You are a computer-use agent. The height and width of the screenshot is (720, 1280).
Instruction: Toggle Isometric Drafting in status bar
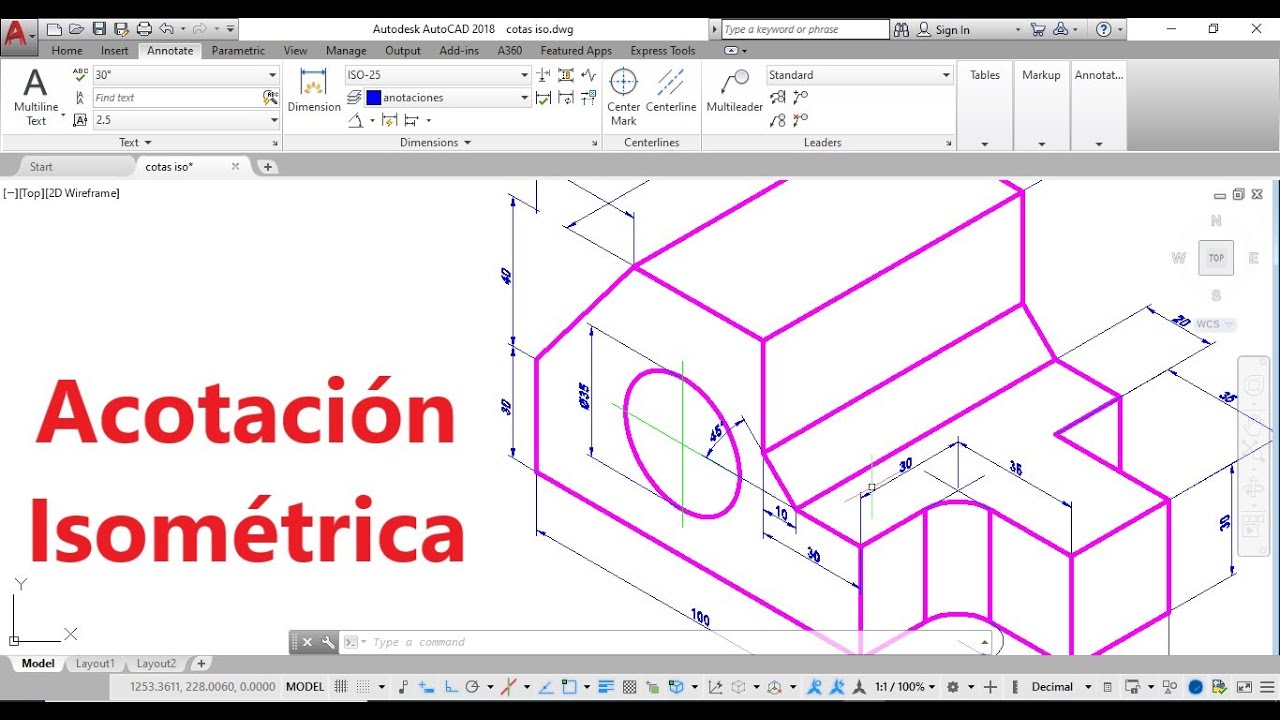[x=509, y=687]
